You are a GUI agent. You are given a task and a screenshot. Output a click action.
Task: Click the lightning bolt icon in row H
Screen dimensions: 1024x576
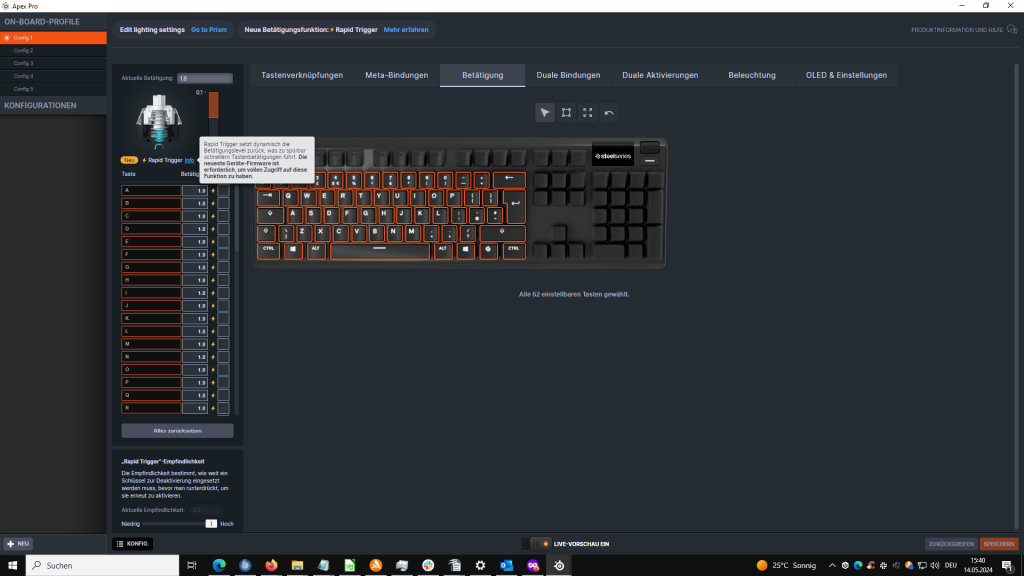[213, 280]
